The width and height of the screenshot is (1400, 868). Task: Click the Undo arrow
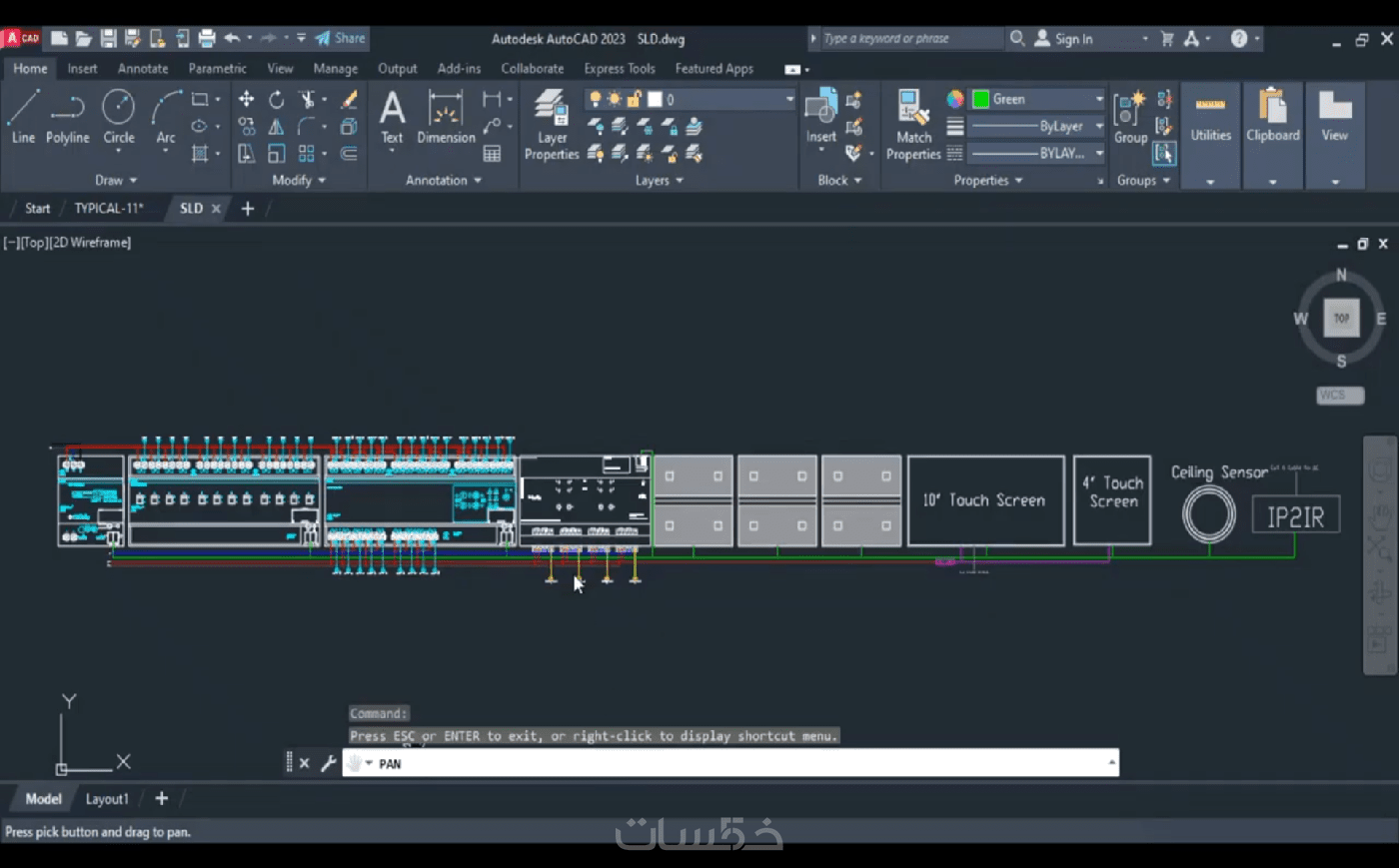pos(232,38)
